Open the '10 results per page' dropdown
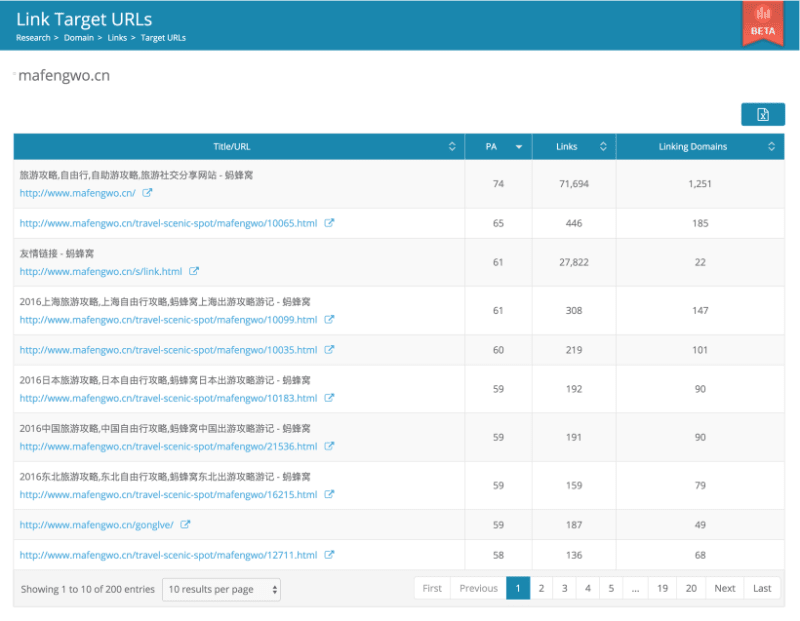 221,589
